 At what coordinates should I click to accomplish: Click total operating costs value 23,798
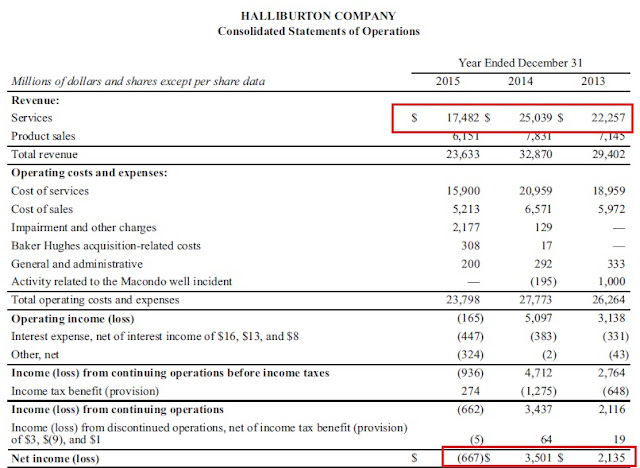(463, 300)
